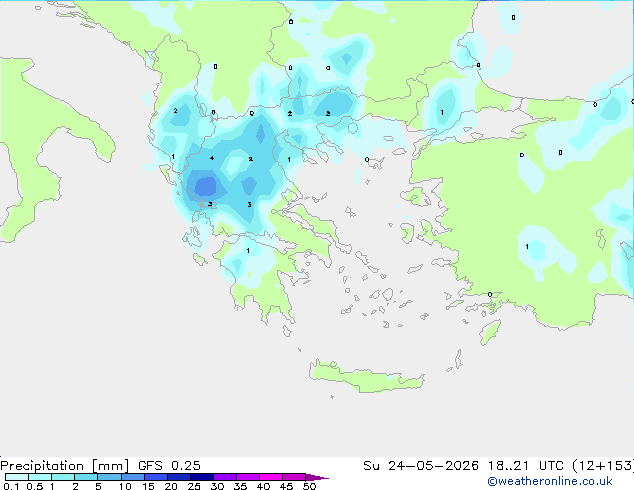This screenshot has width=634, height=490.
Task: Click the legend label "10"
Action: [125, 486]
